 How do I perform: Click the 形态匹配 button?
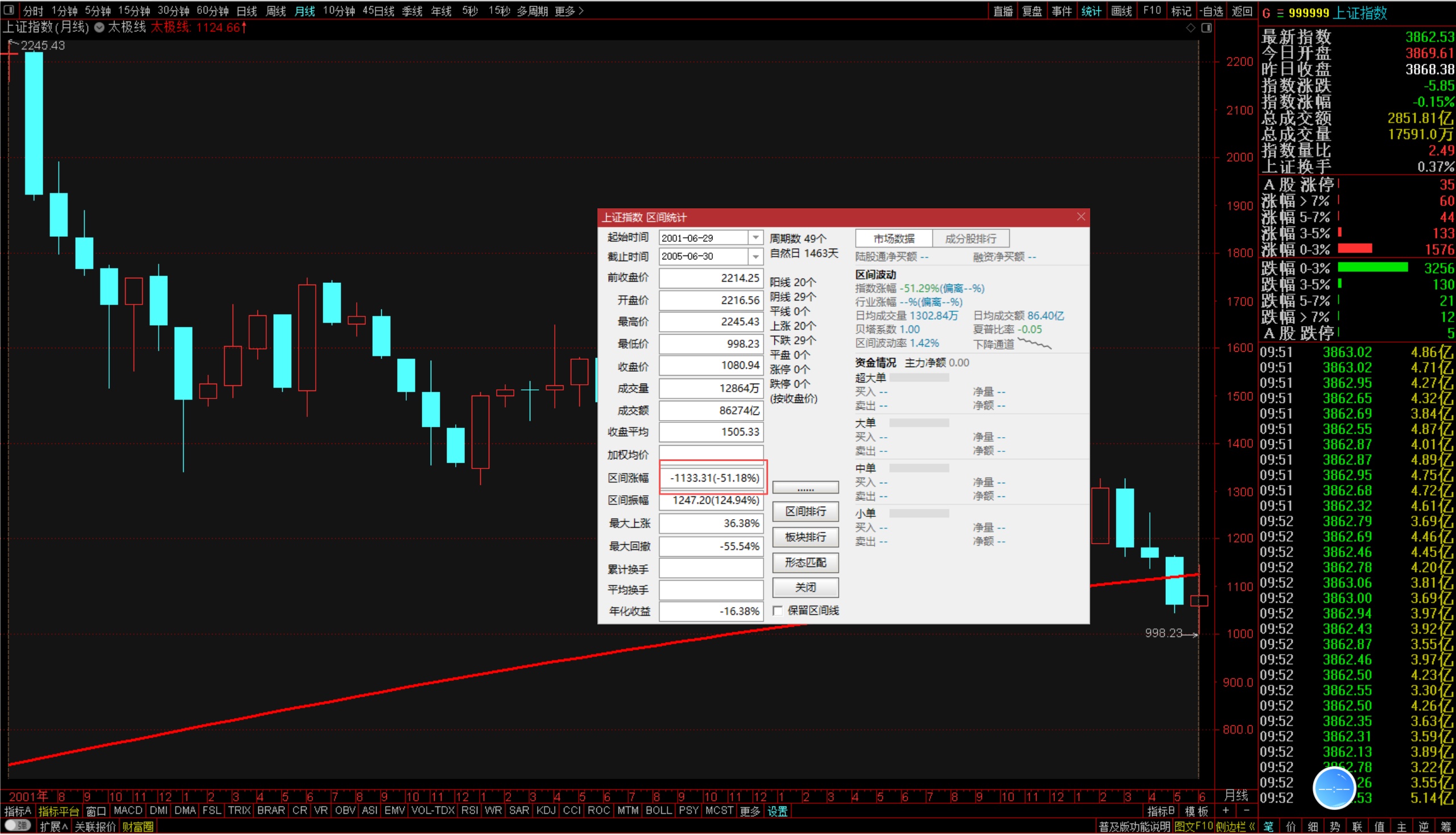pyautogui.click(x=805, y=562)
